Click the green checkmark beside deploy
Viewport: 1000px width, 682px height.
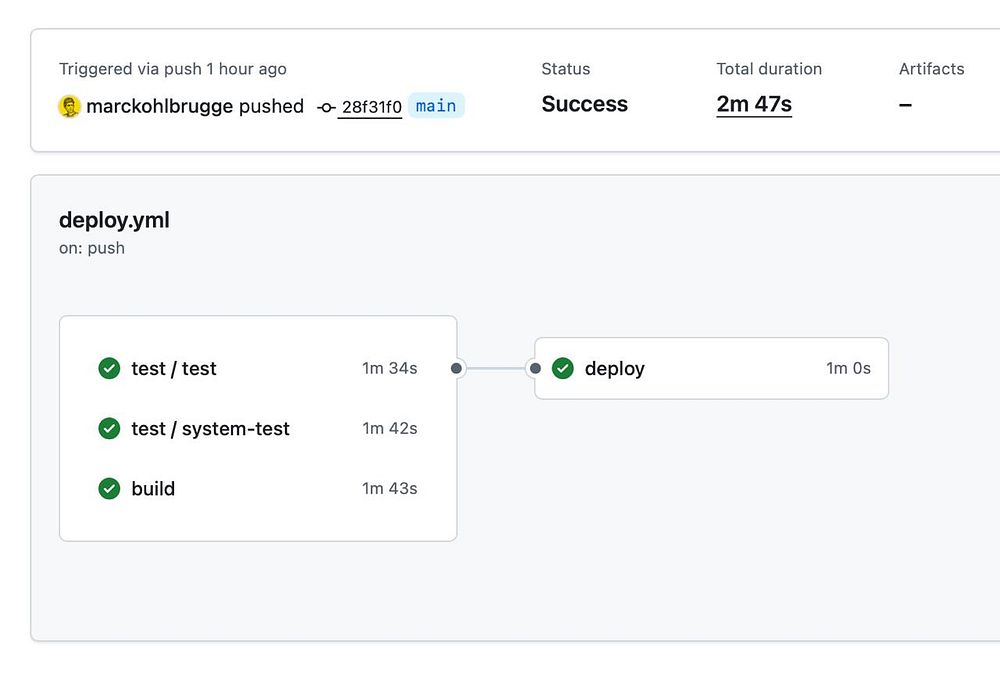pyautogui.click(x=563, y=369)
